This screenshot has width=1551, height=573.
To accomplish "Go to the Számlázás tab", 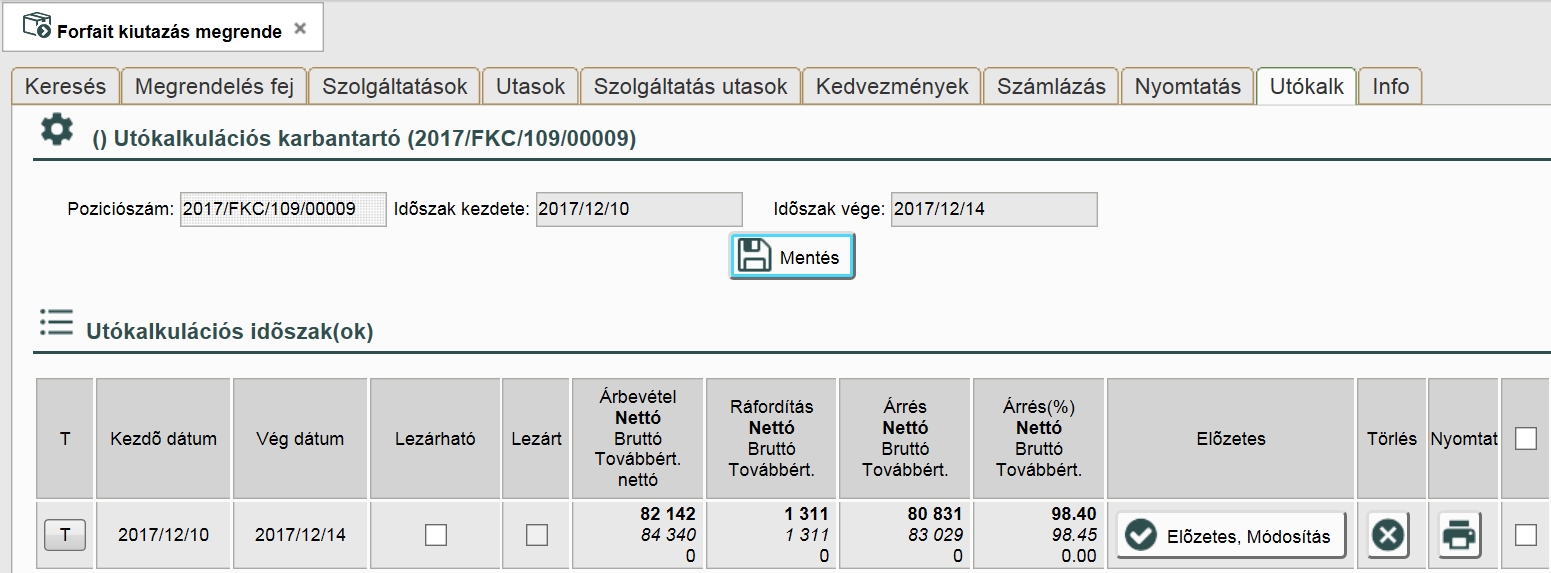I will coord(1051,87).
